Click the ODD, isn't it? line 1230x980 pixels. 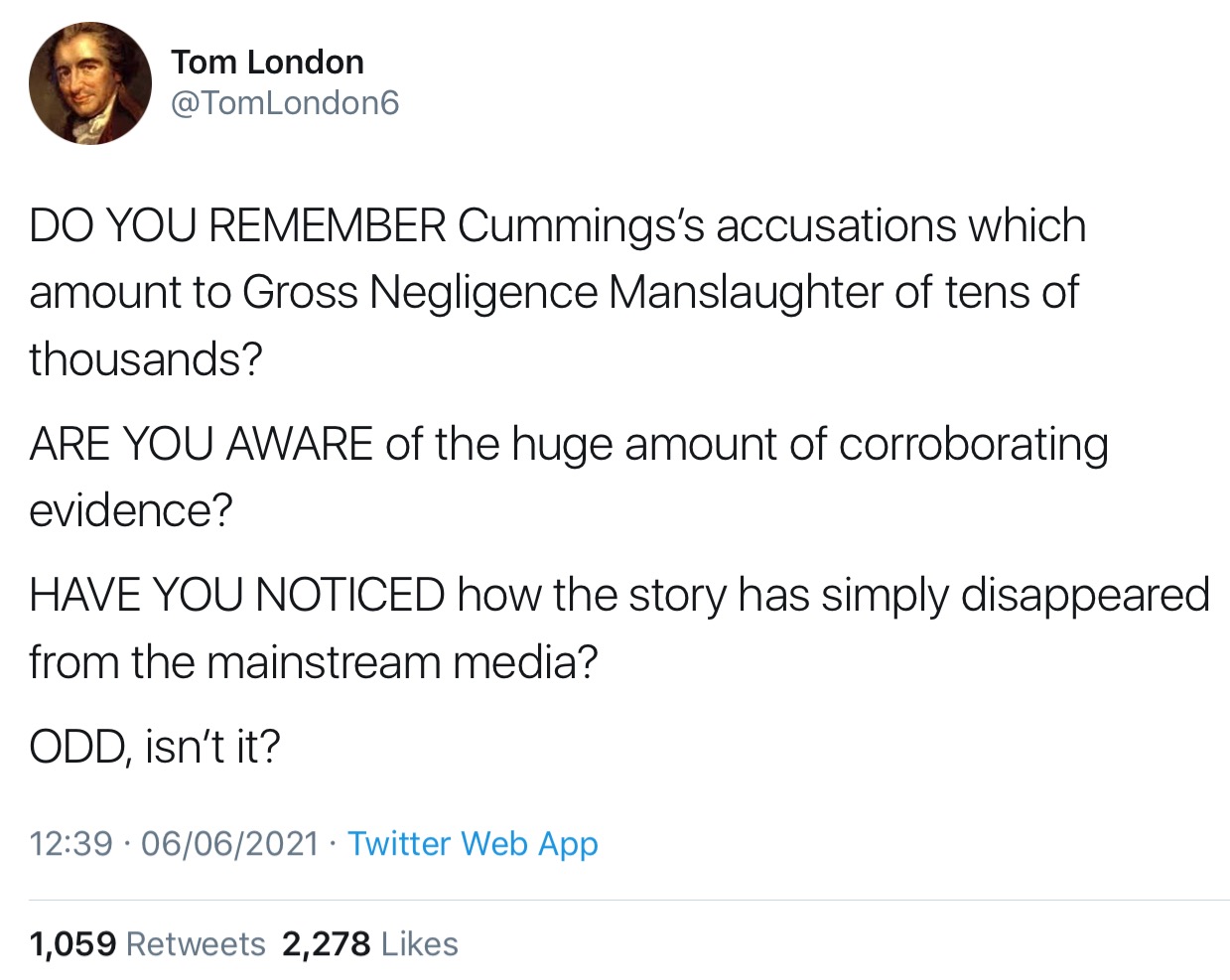coord(155,746)
